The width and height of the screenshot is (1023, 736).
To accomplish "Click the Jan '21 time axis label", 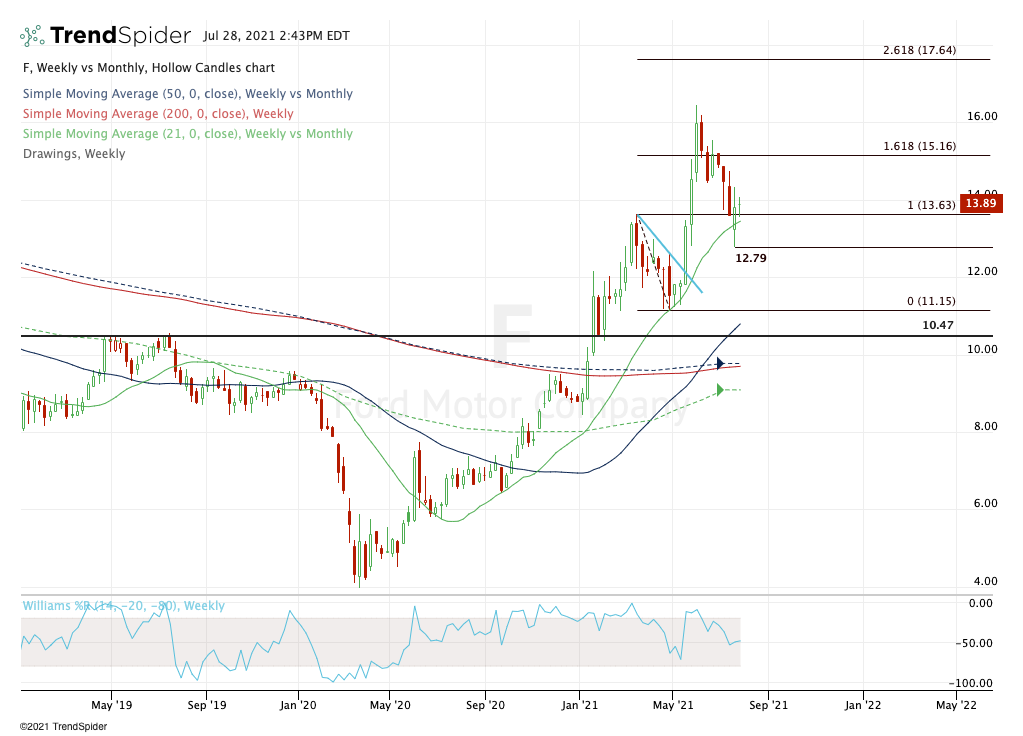I will click(x=580, y=705).
